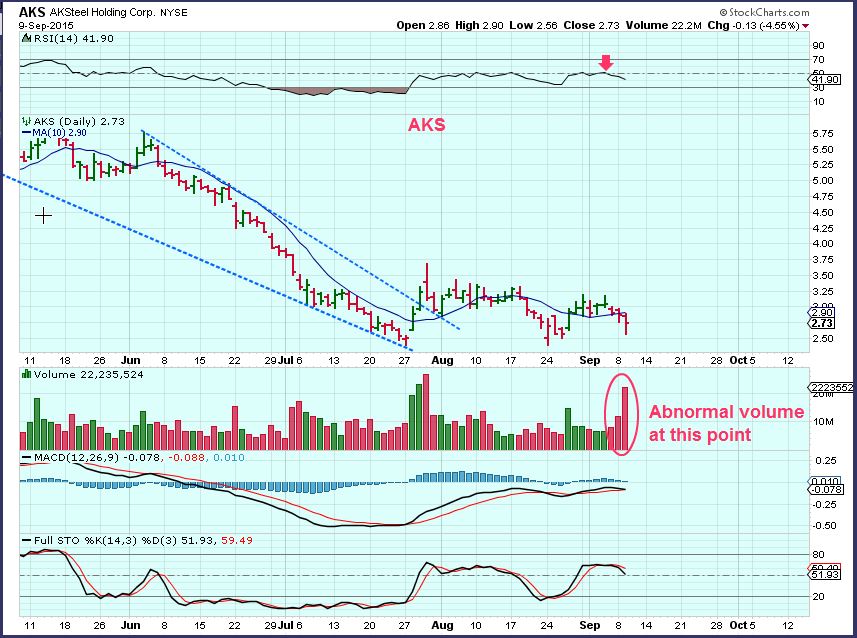Click the Jun label on the date axis under the price panel
Image resolution: width=857 pixels, height=638 pixels.
click(x=131, y=361)
